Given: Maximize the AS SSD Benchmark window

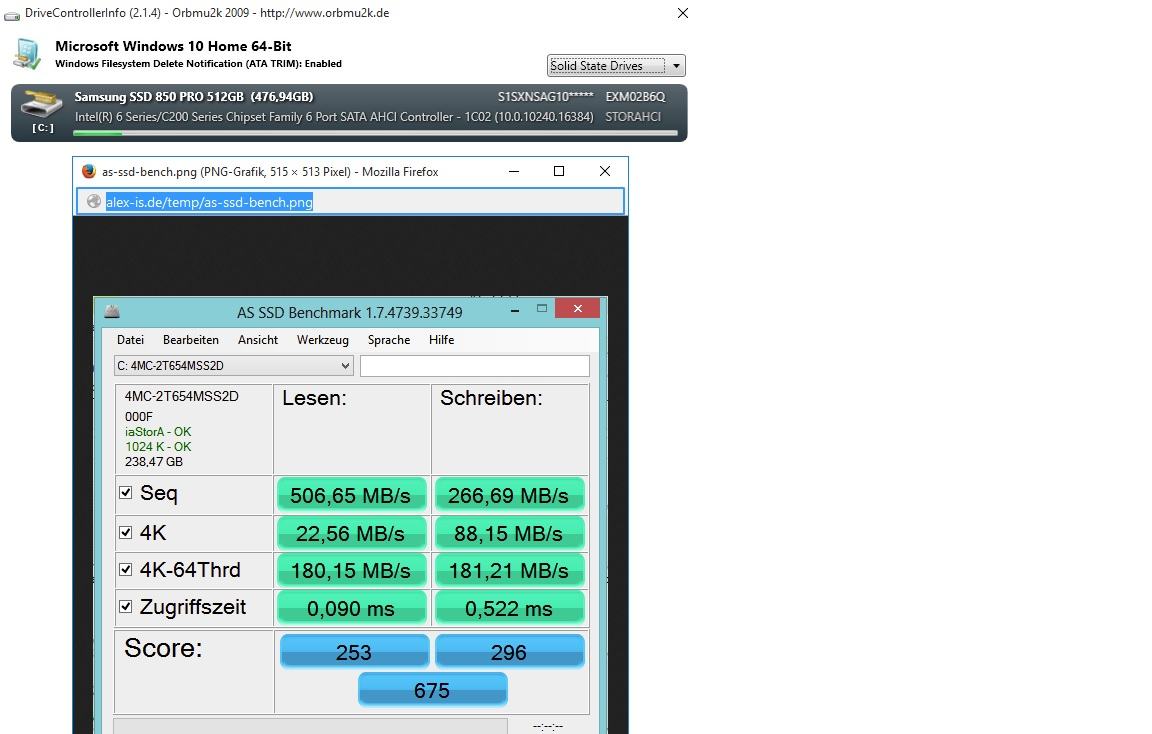Looking at the screenshot, I should pyautogui.click(x=542, y=309).
